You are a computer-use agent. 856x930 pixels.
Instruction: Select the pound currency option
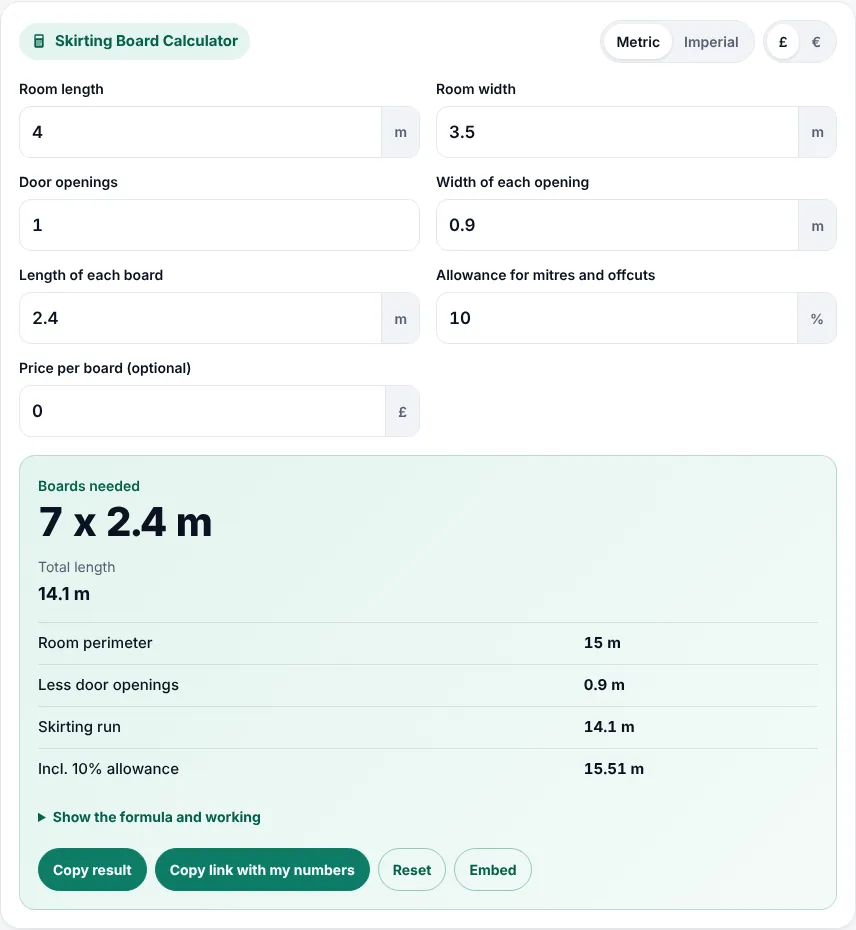click(783, 42)
